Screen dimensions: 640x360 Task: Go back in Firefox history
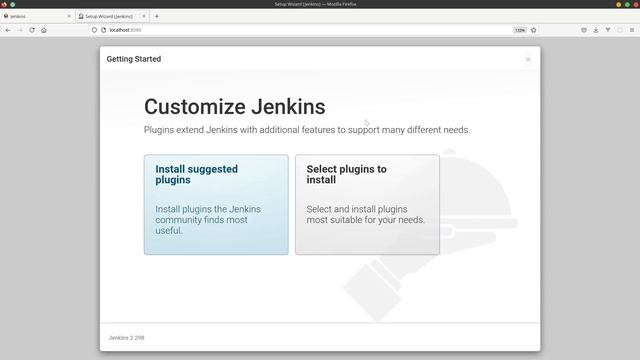[8, 30]
